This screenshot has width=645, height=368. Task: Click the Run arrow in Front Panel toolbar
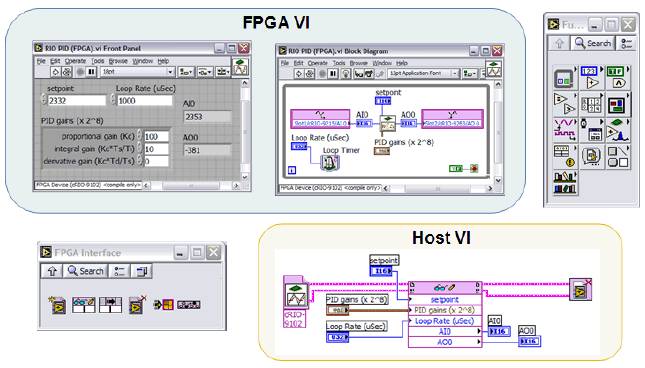coord(55,72)
